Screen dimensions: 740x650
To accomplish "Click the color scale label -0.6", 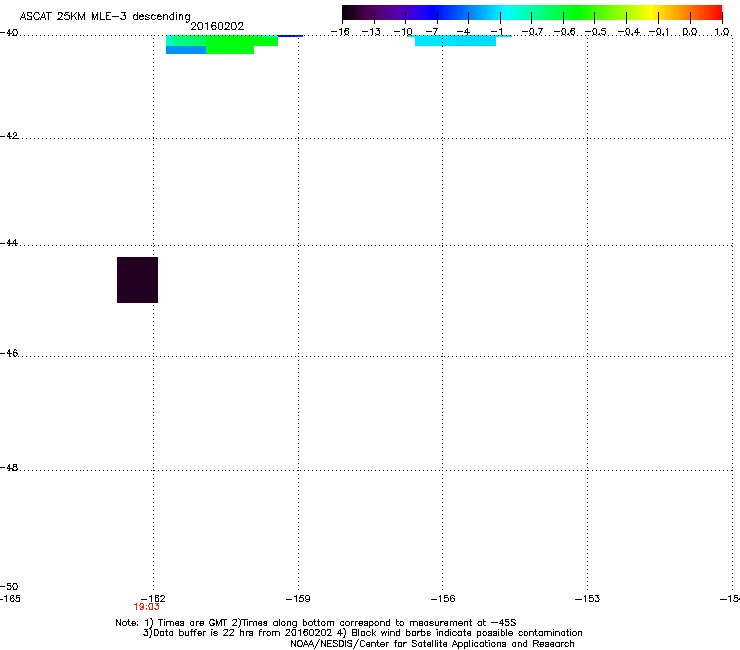I will tap(564, 32).
